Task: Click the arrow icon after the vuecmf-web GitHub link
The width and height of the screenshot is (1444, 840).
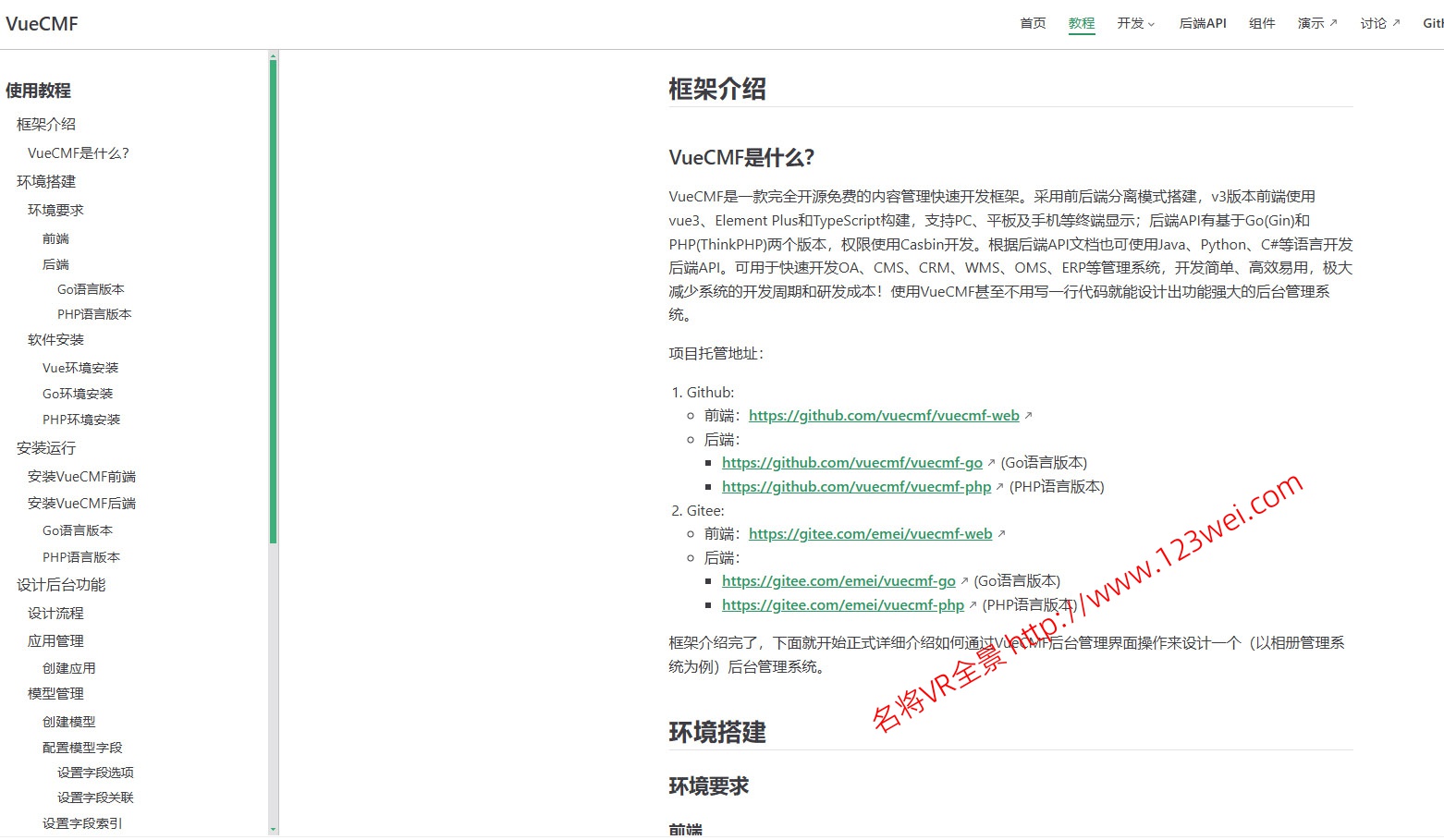Action: pyautogui.click(x=1029, y=414)
